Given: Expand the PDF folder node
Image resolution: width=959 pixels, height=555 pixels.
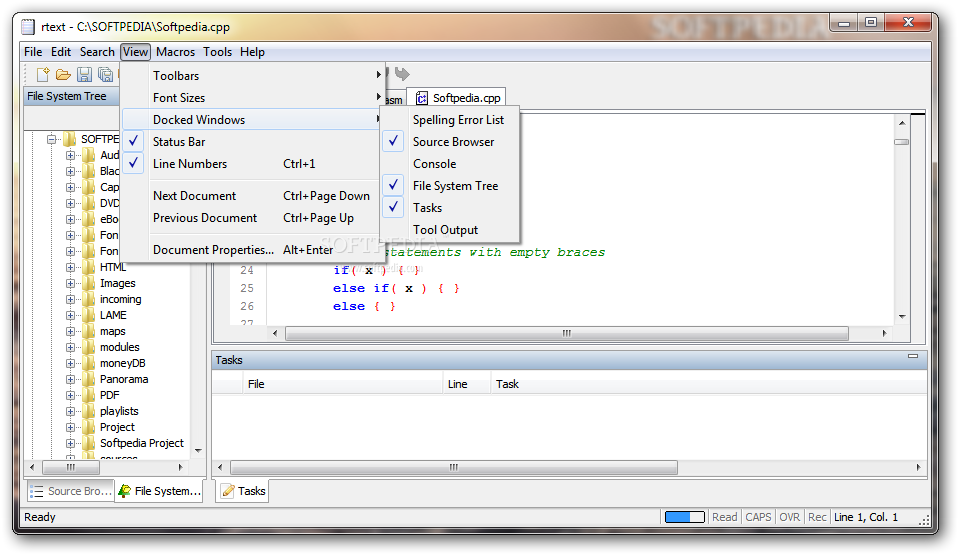Looking at the screenshot, I should pos(70,395).
